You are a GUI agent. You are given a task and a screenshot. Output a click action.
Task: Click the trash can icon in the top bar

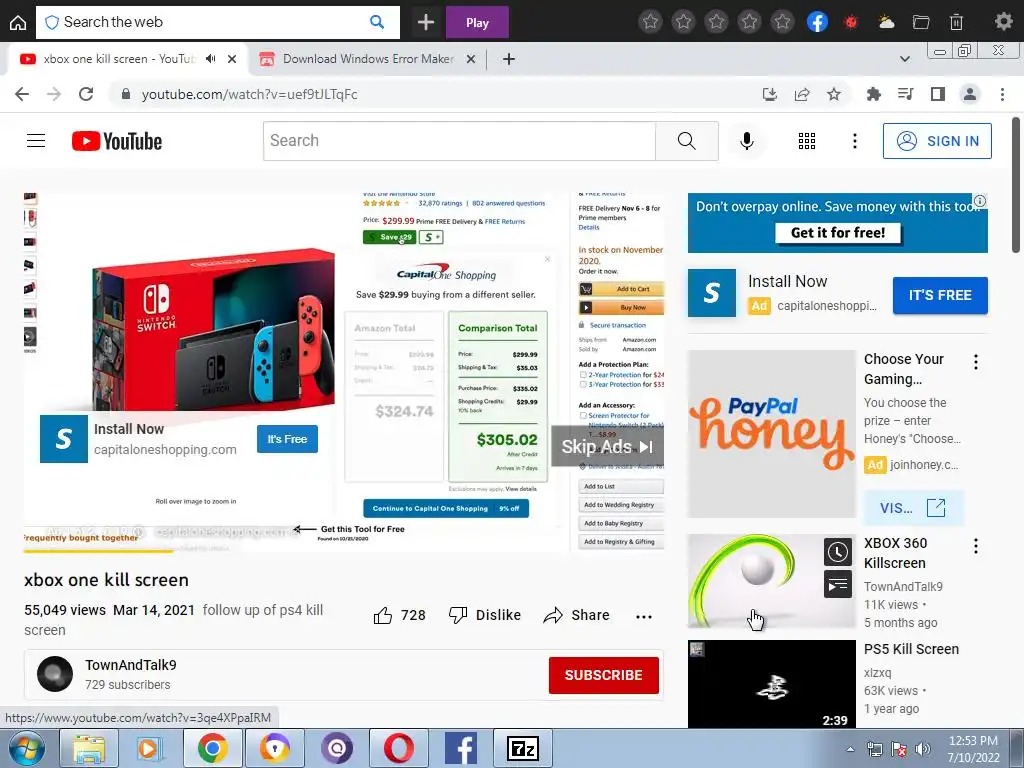(956, 22)
